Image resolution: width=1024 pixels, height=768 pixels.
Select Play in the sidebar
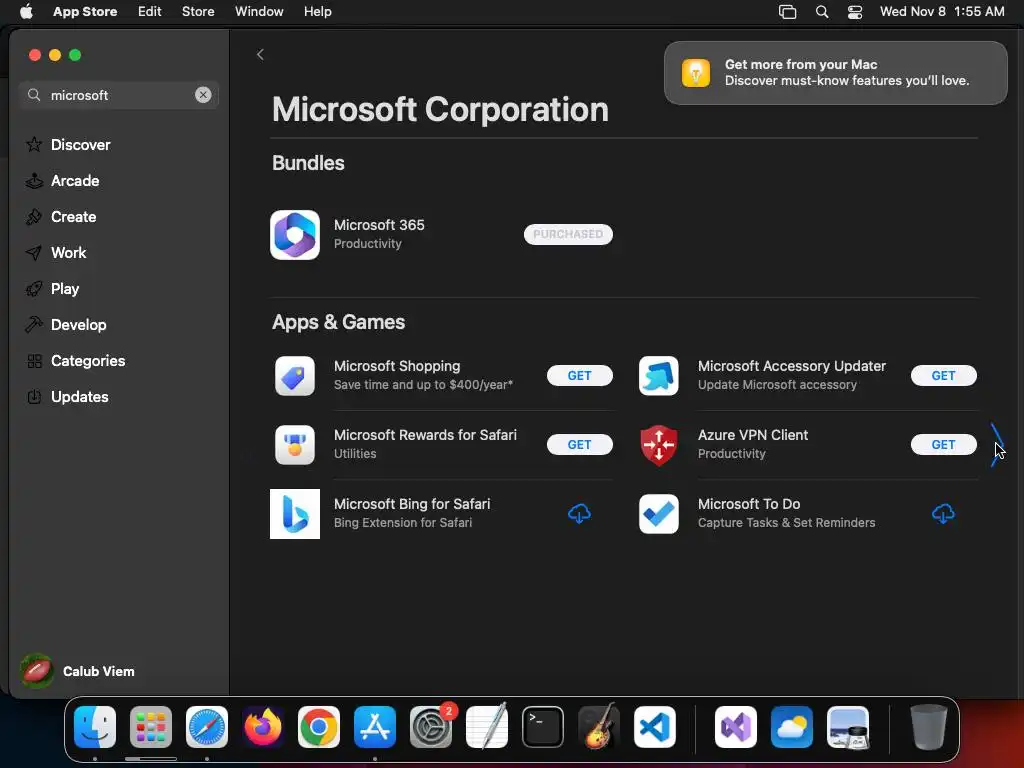(119, 289)
